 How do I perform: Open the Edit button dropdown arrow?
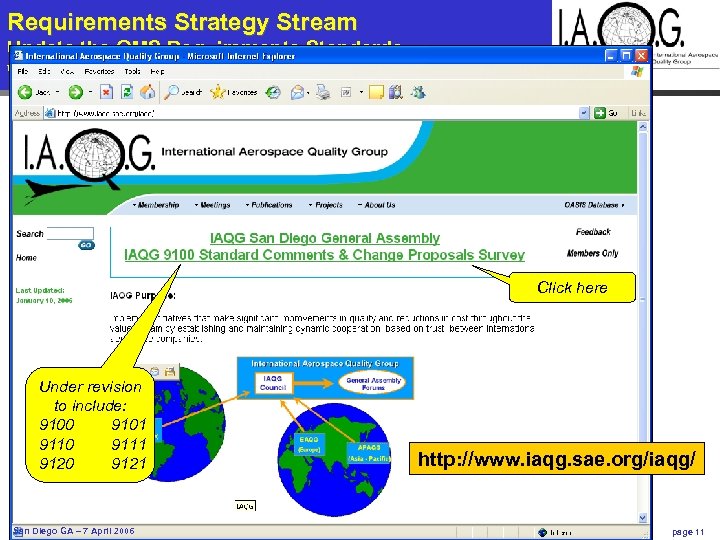[361, 92]
